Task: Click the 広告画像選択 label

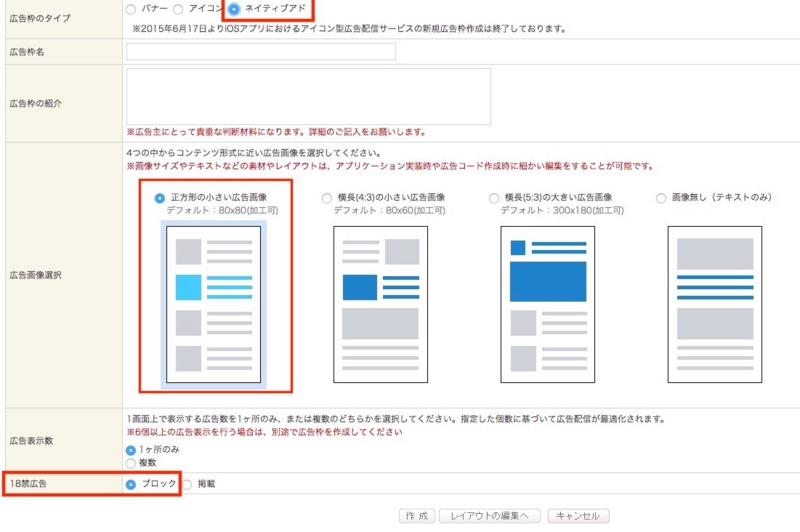Action: click(x=36, y=275)
